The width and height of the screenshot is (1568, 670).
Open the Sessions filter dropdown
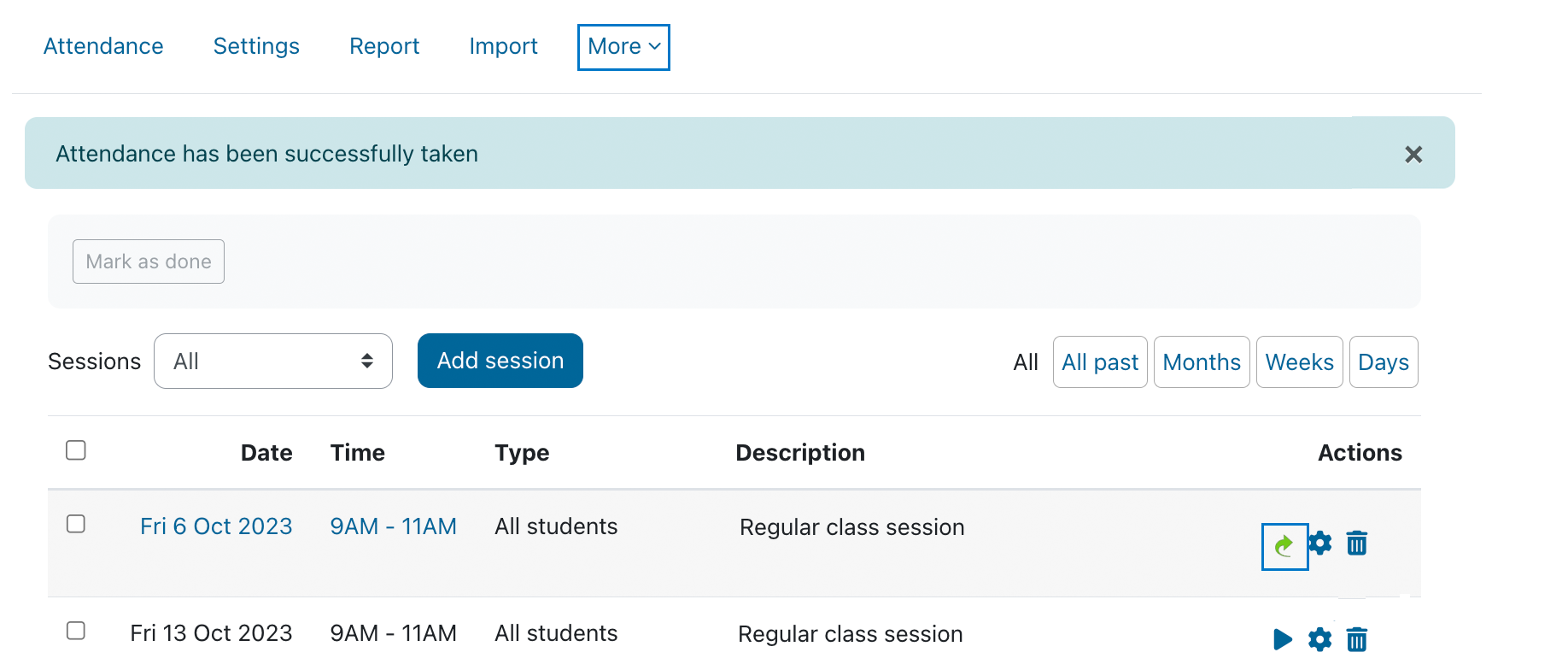(x=273, y=361)
